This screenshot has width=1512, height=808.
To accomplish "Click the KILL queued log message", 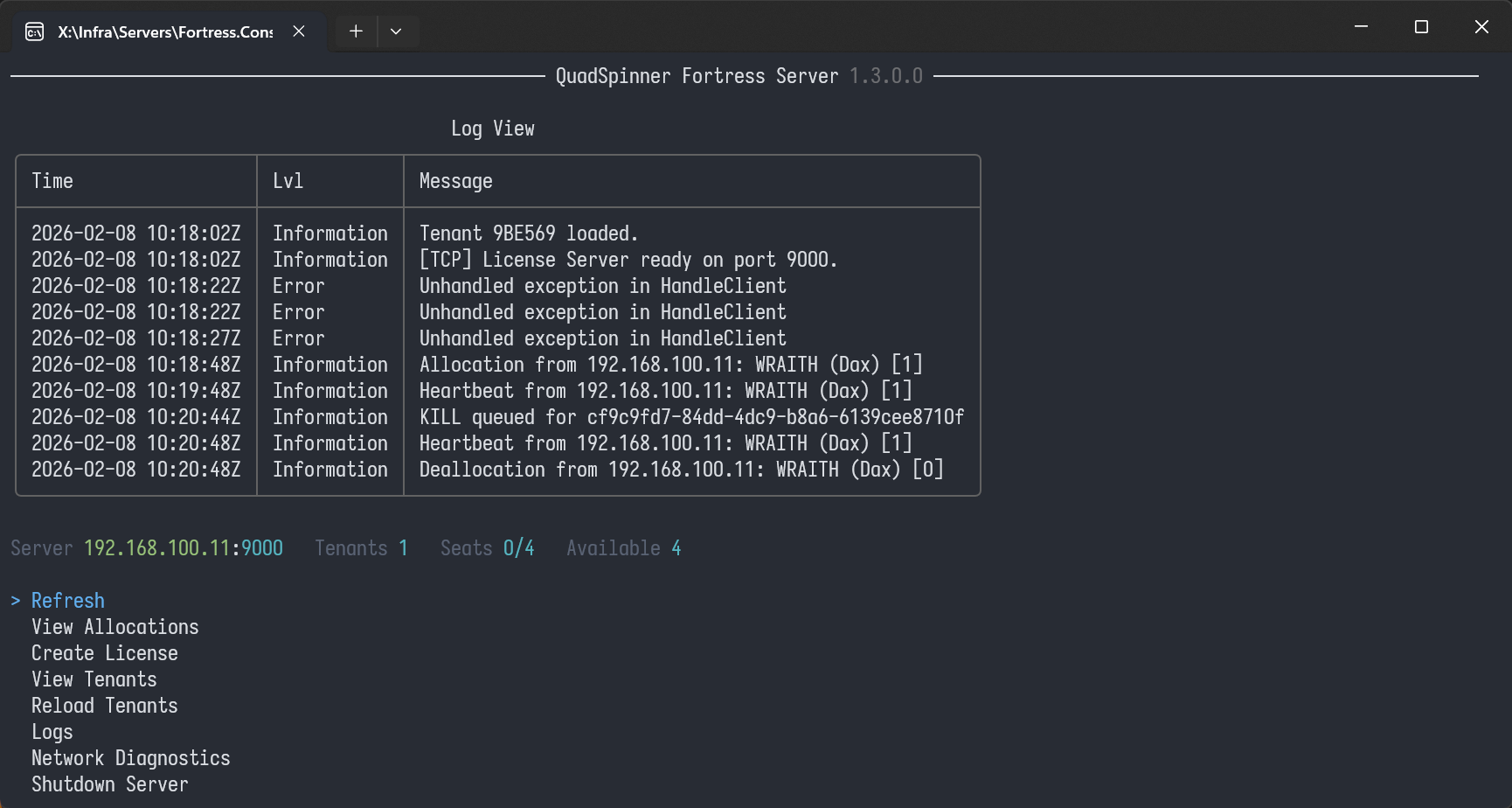I will pyautogui.click(x=690, y=417).
